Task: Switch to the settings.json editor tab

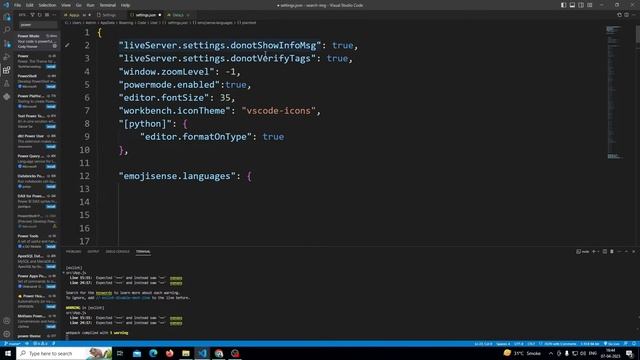Action: tap(145, 15)
